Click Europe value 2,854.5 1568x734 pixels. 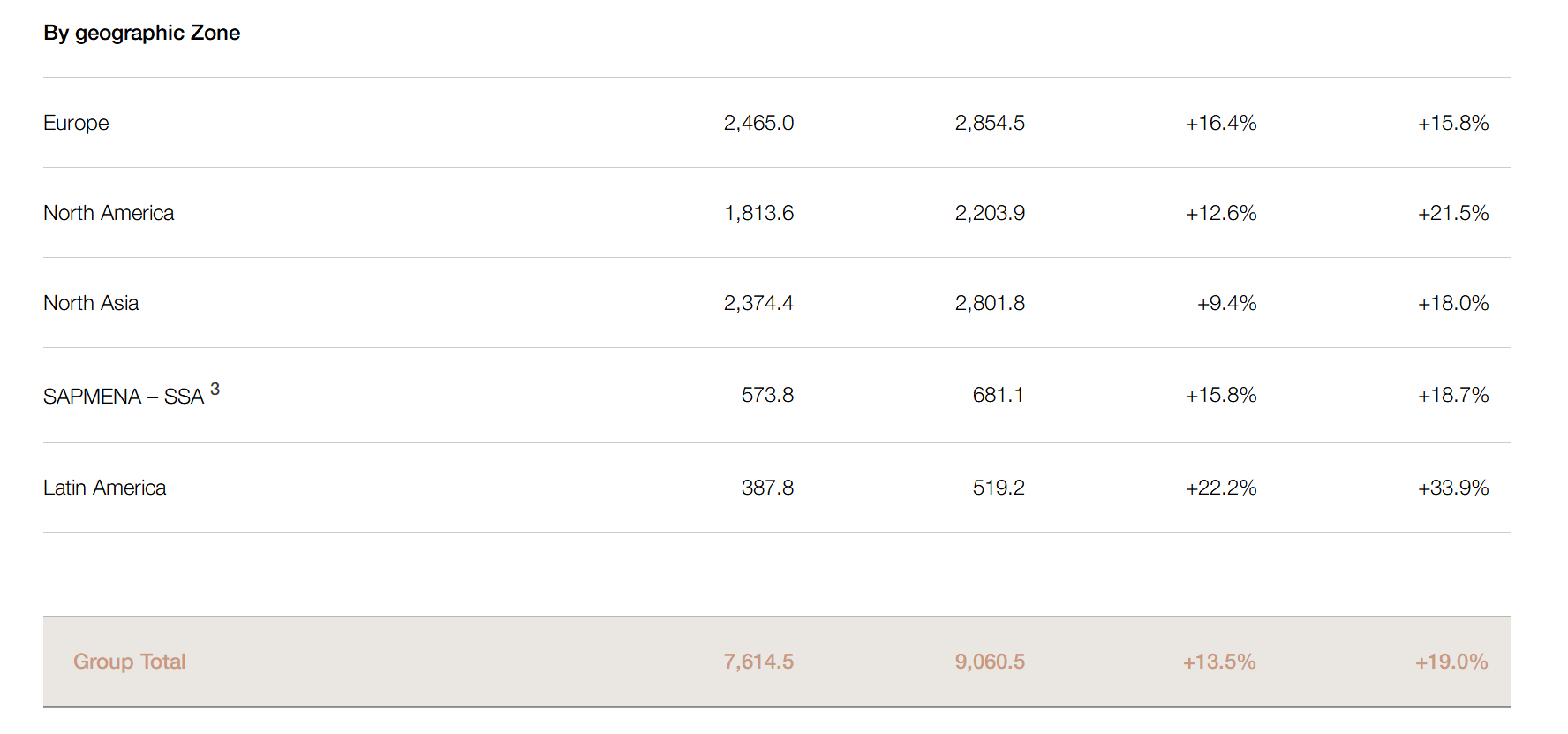pos(990,123)
